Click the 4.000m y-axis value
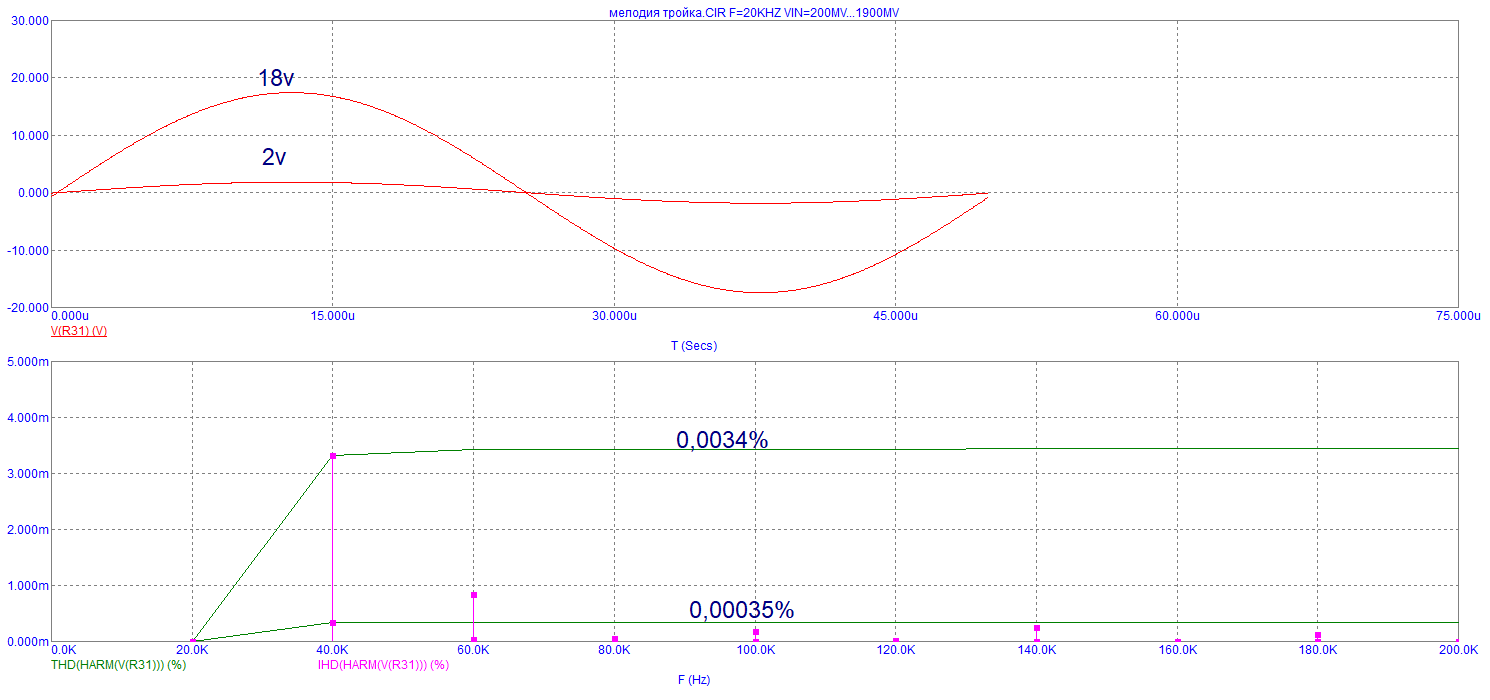This screenshot has height=700, width=1490. click(x=27, y=418)
